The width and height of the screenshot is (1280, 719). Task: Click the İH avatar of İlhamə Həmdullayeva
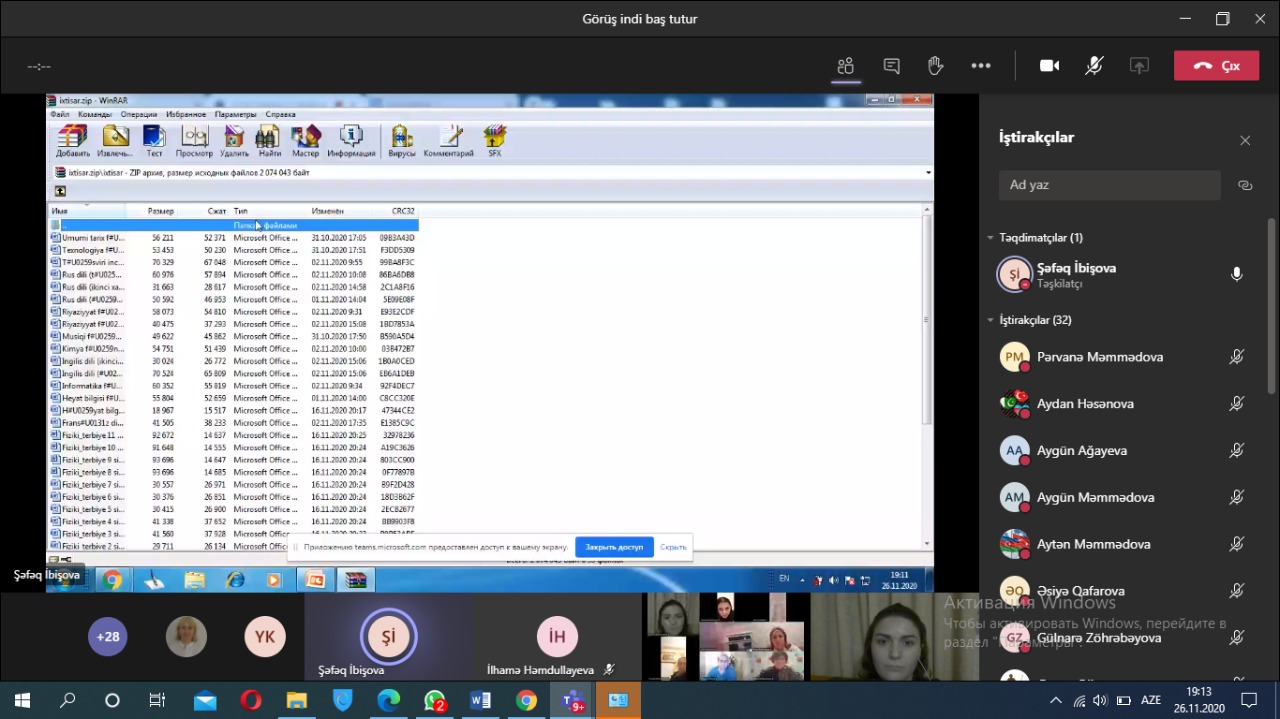click(x=557, y=636)
